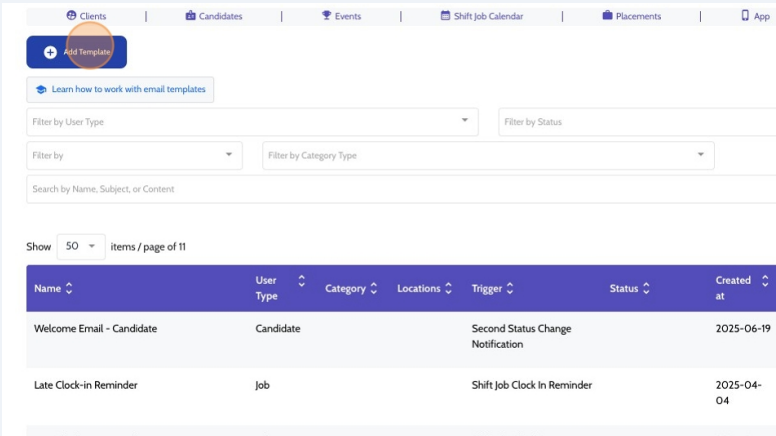Click the Clients smiley icon
This screenshot has width=776, height=436.
pos(71,16)
